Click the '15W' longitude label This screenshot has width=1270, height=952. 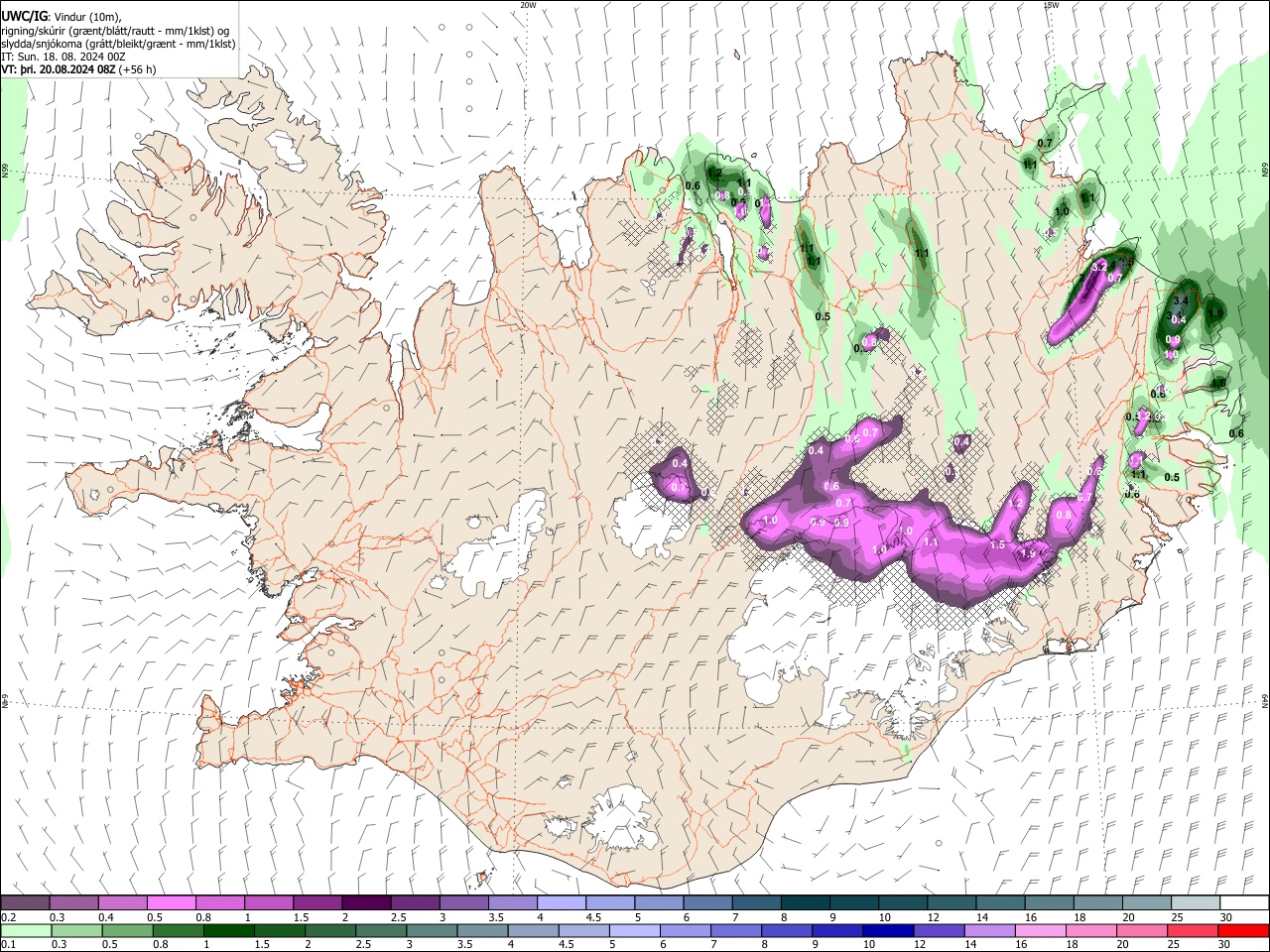pyautogui.click(x=1051, y=4)
